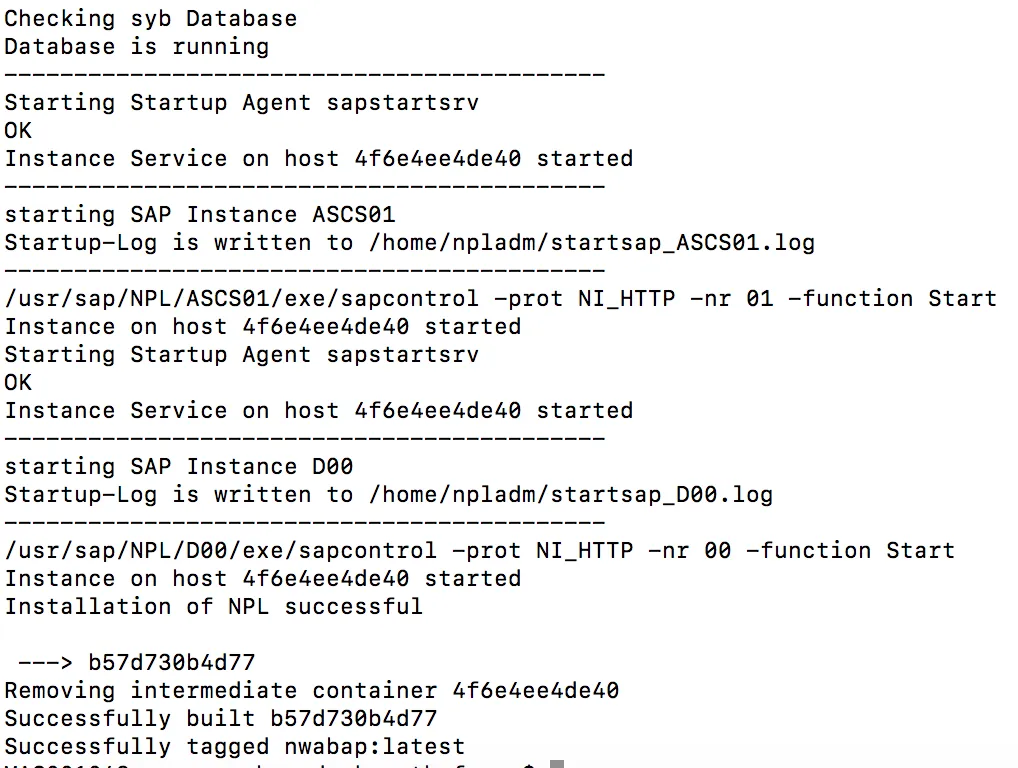1018x768 pixels.
Task: Select the "starting SAP Instance ASCS01" line
Action: pyautogui.click(x=199, y=214)
